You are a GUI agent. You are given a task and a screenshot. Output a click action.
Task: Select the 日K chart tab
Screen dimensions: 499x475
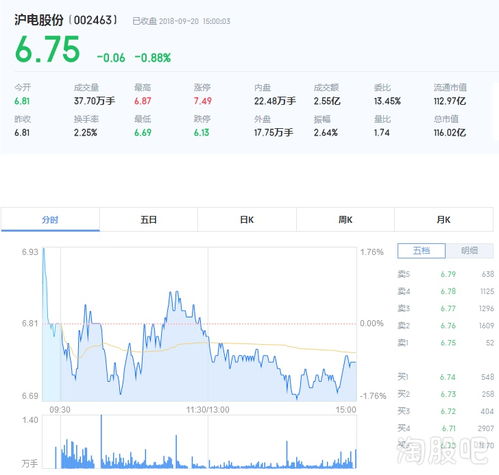(247, 219)
